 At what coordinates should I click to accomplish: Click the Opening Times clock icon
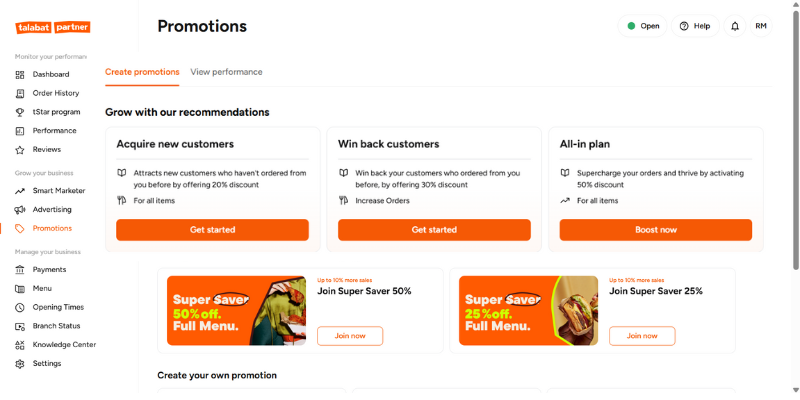tap(20, 307)
